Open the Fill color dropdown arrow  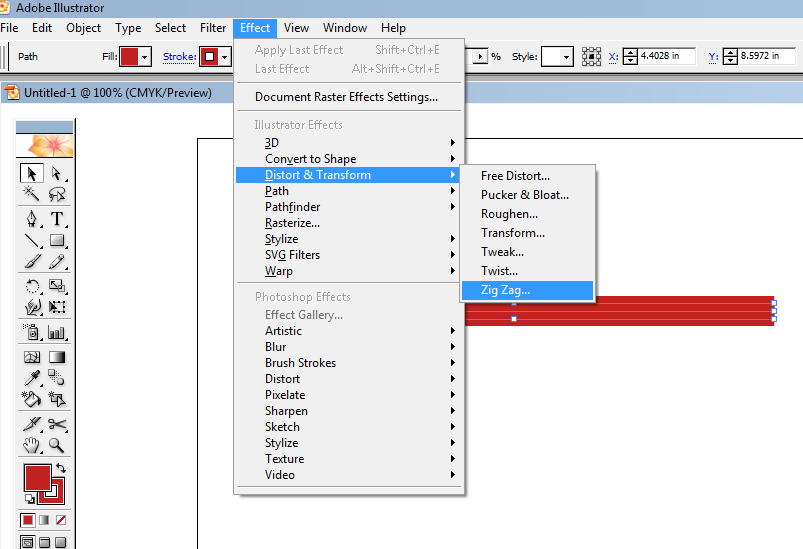[x=145, y=56]
